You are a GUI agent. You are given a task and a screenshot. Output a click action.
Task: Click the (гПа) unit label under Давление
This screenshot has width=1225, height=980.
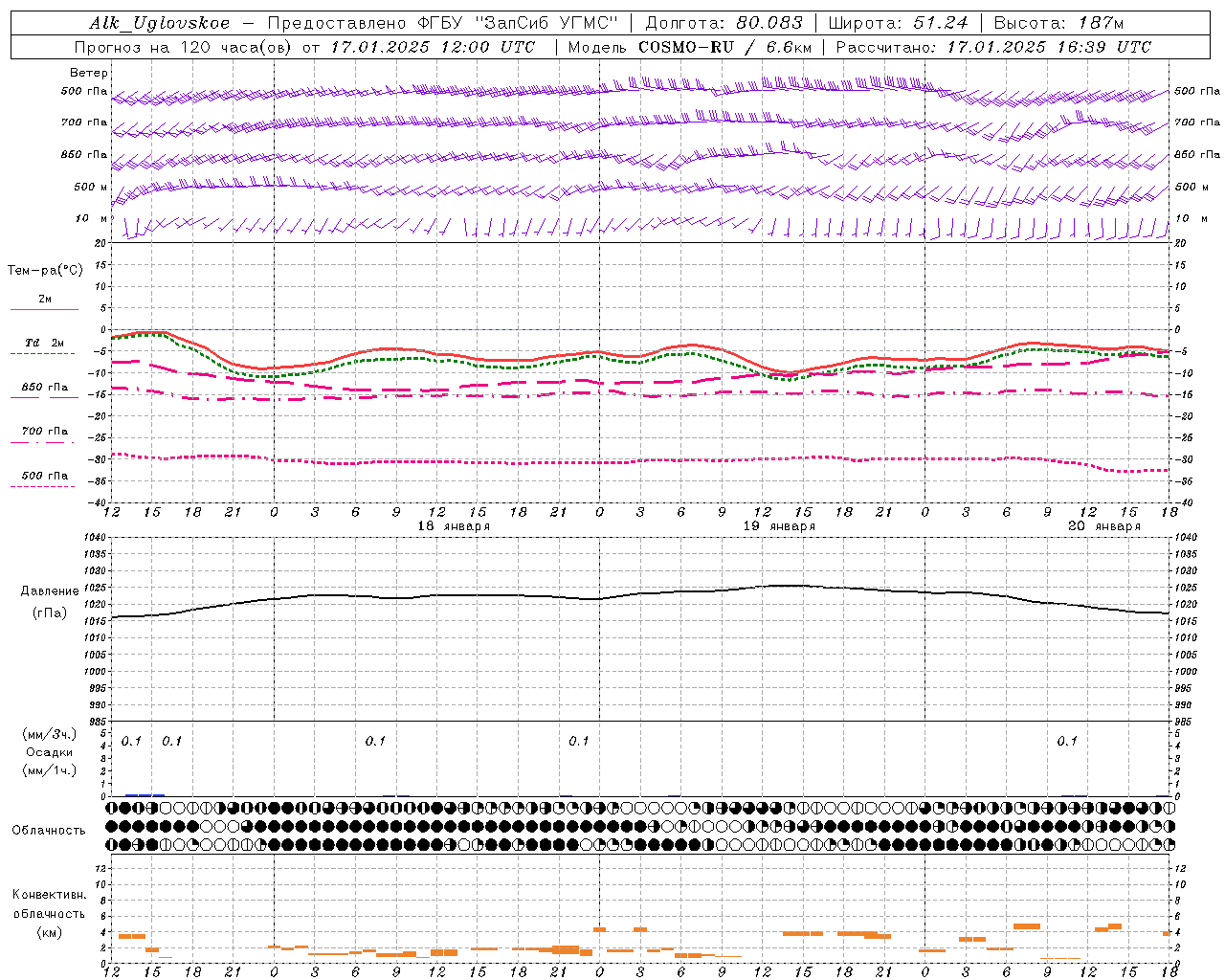50,613
